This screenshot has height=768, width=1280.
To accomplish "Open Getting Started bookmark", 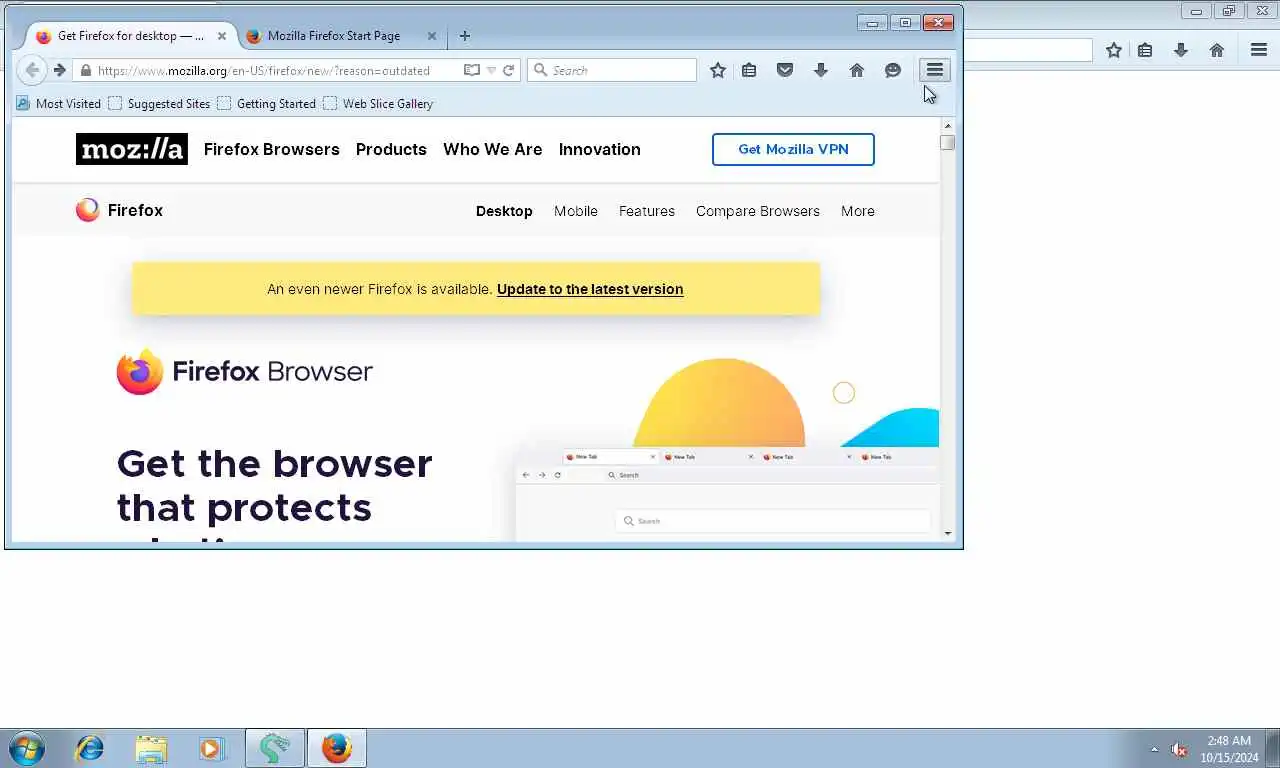I will [x=266, y=103].
